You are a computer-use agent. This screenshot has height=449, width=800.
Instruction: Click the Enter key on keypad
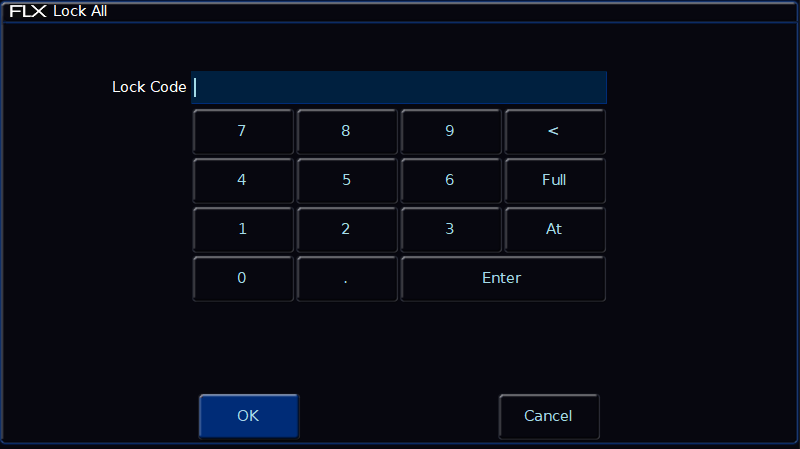(x=503, y=278)
